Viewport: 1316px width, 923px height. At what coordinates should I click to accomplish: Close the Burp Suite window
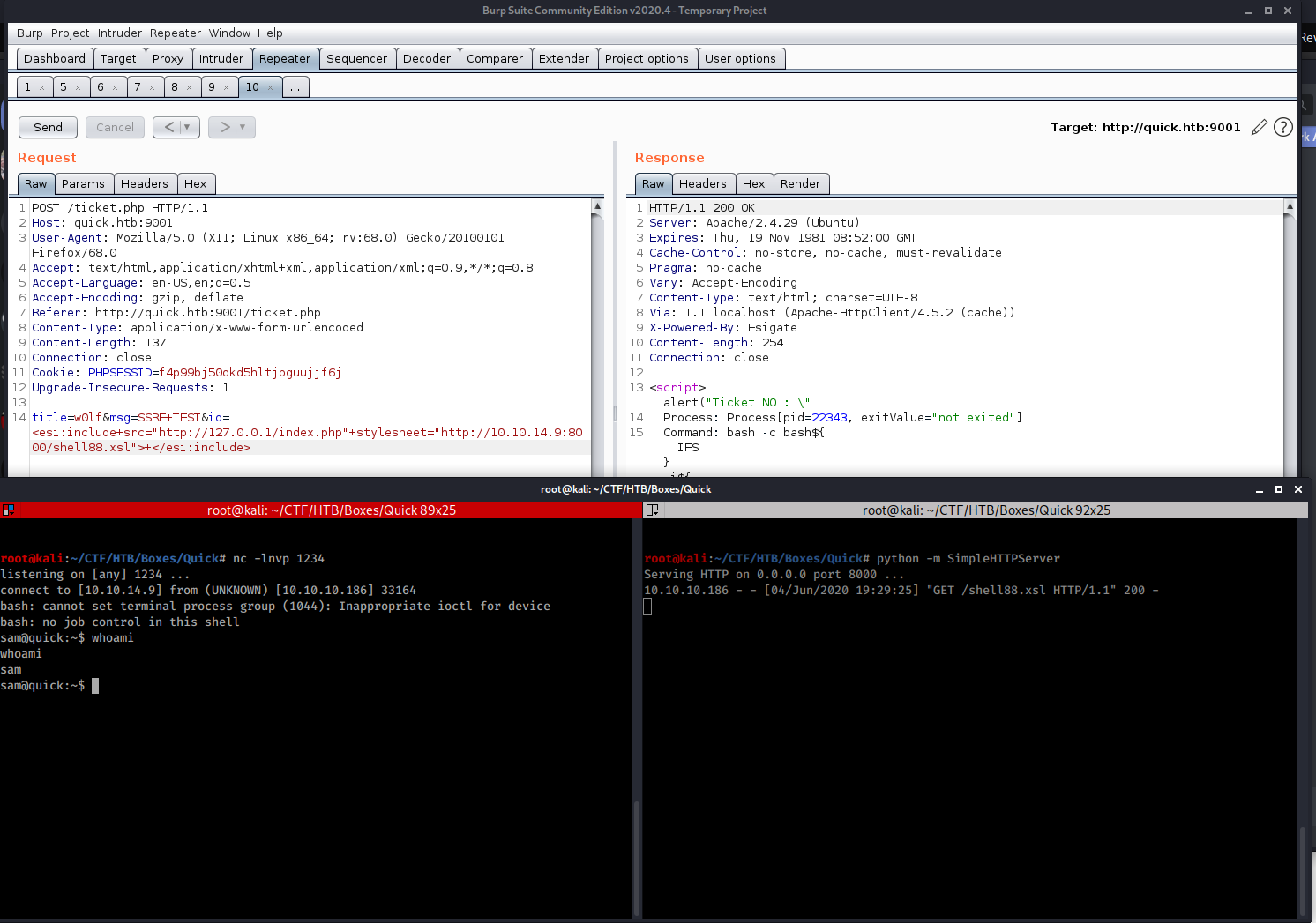pos(1288,11)
